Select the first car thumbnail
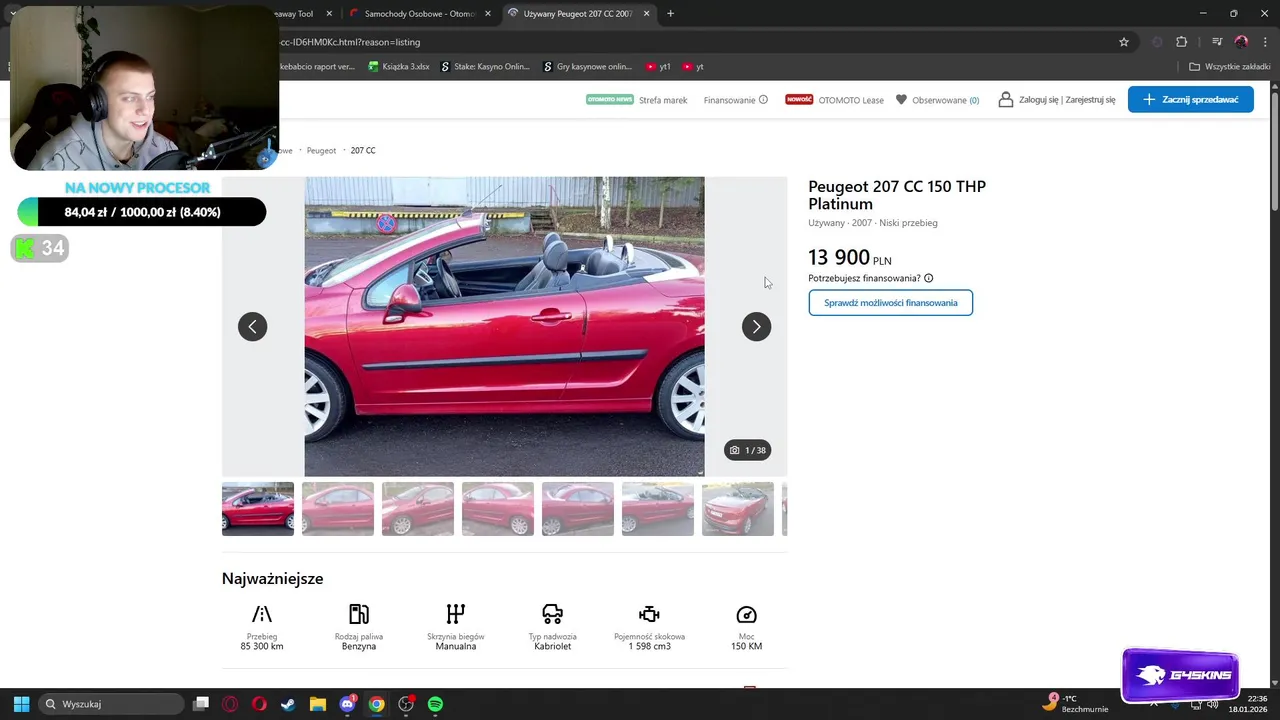This screenshot has width=1280, height=720. [258, 509]
